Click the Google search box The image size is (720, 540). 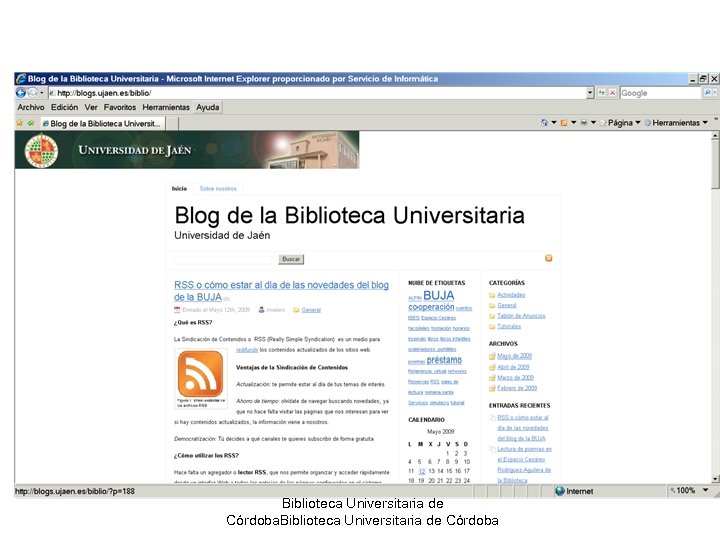click(661, 93)
